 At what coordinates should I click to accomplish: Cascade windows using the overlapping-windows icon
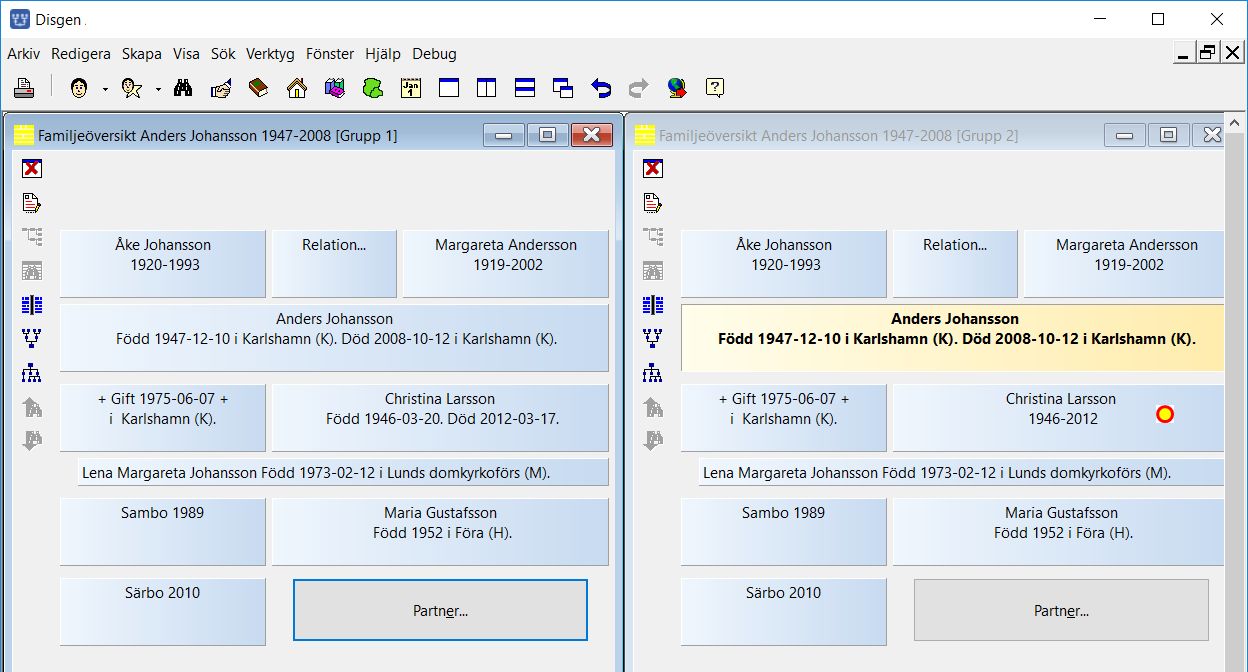(563, 88)
